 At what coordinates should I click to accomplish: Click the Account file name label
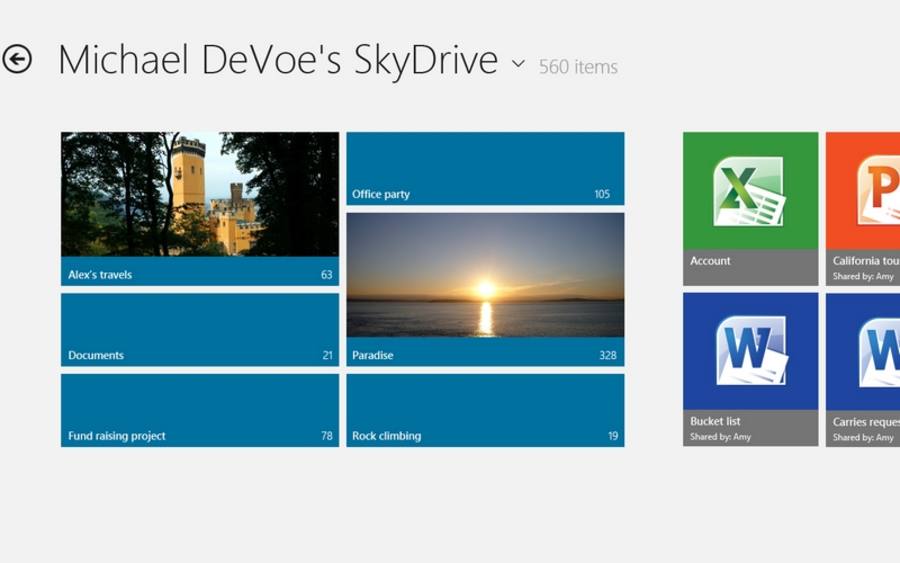click(x=710, y=261)
